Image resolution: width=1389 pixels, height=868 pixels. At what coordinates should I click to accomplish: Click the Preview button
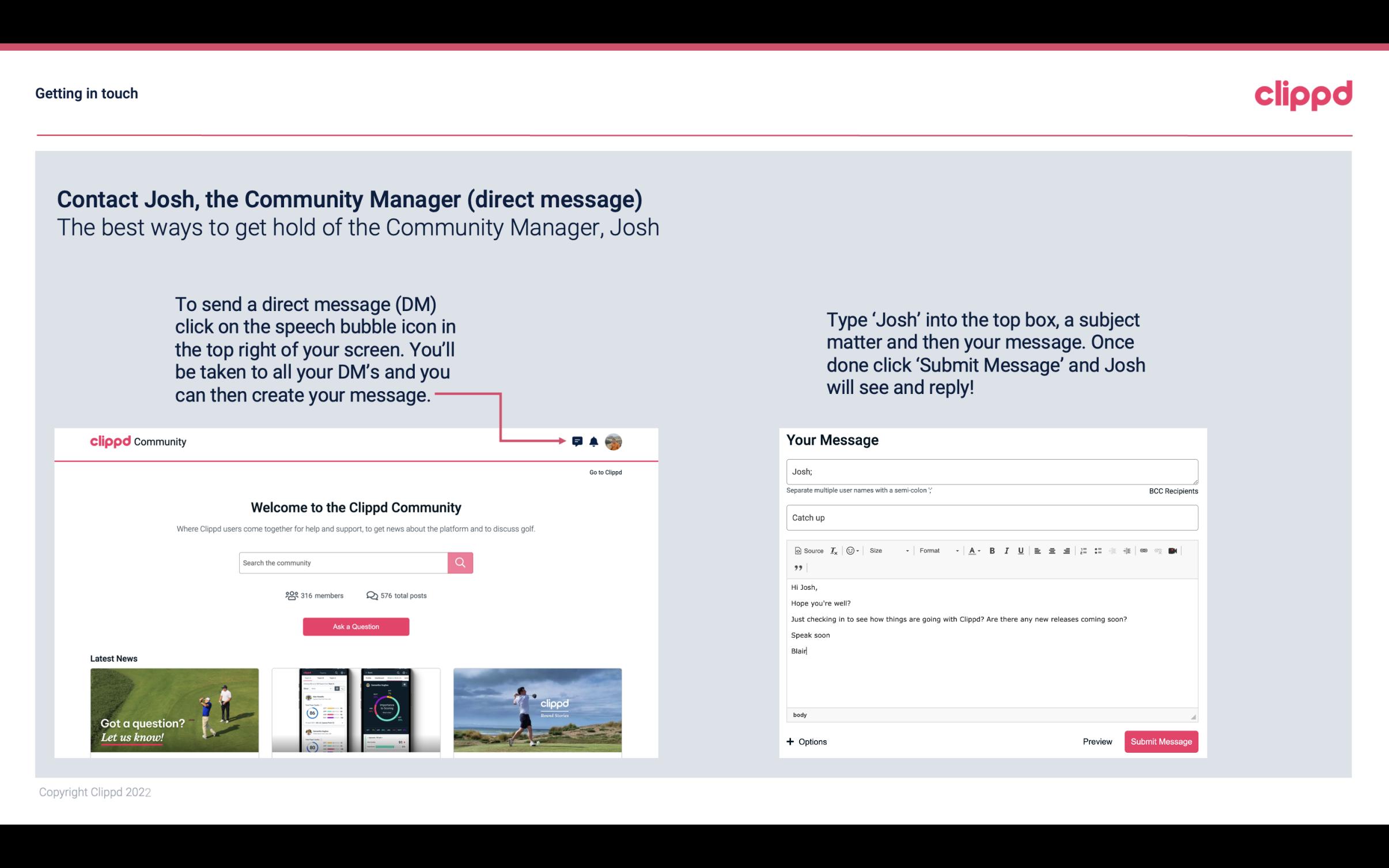click(x=1097, y=741)
